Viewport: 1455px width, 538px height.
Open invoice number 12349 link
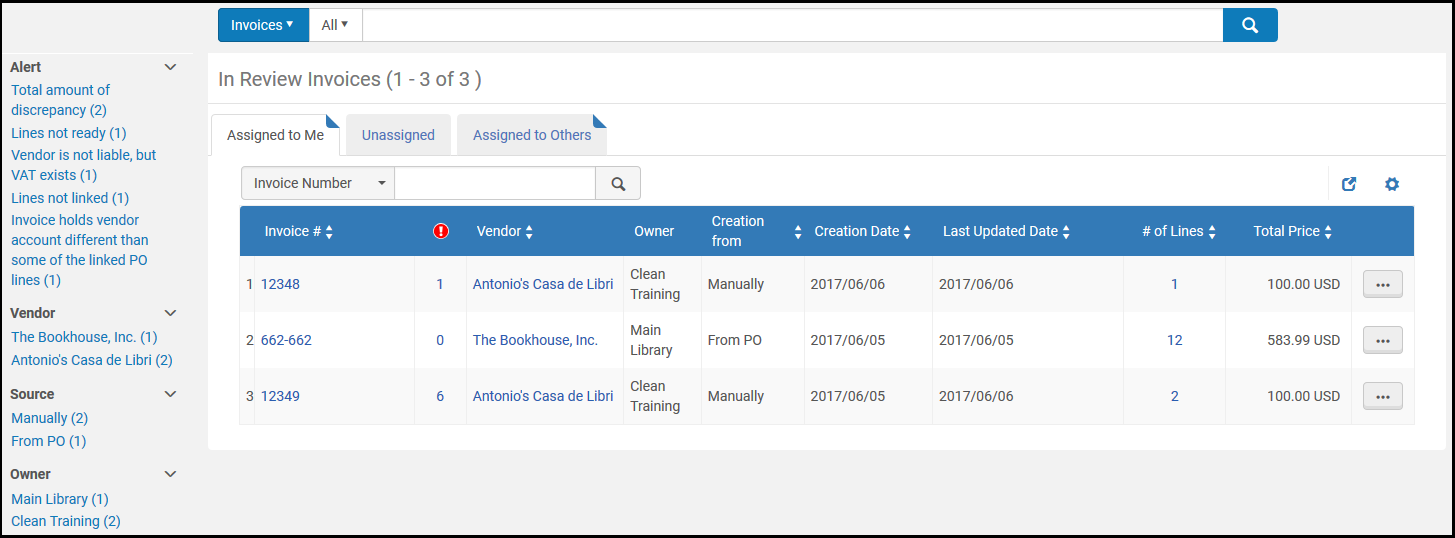[280, 396]
